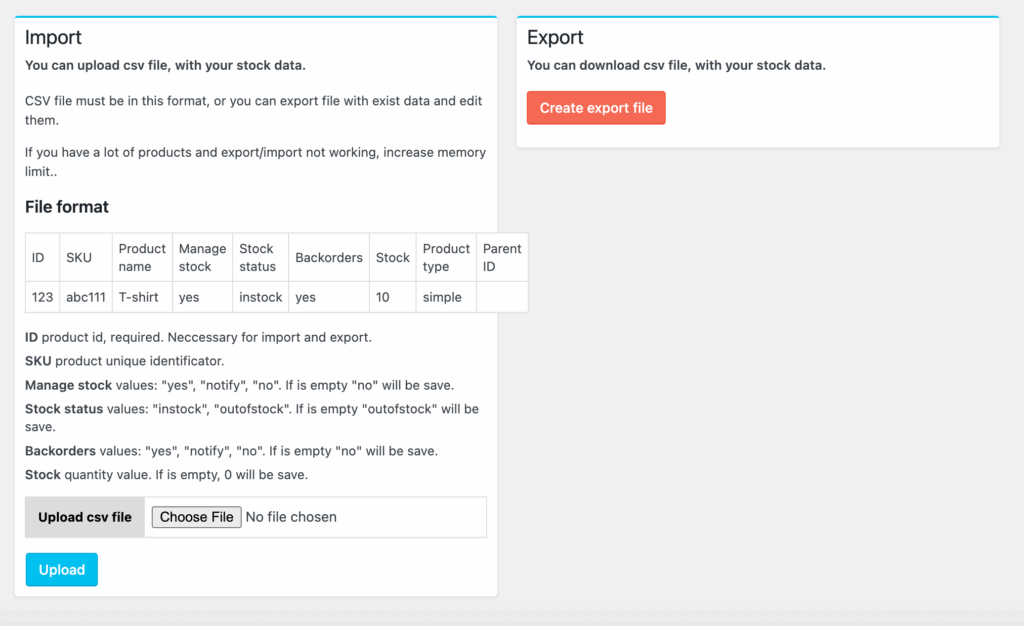Select the 'simple' product type cell

pyautogui.click(x=442, y=297)
